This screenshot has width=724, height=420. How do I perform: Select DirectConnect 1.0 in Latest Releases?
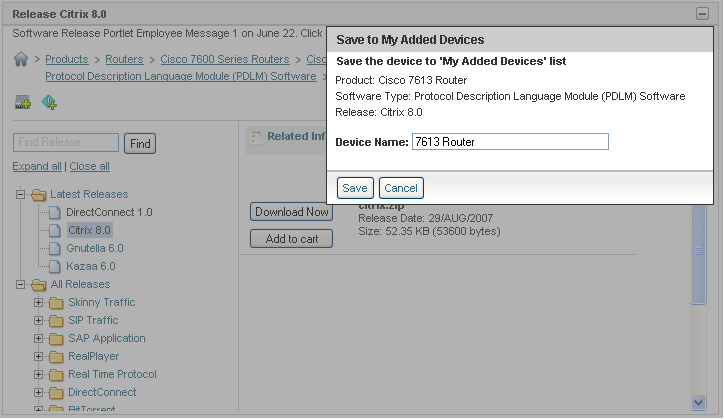coord(109,212)
